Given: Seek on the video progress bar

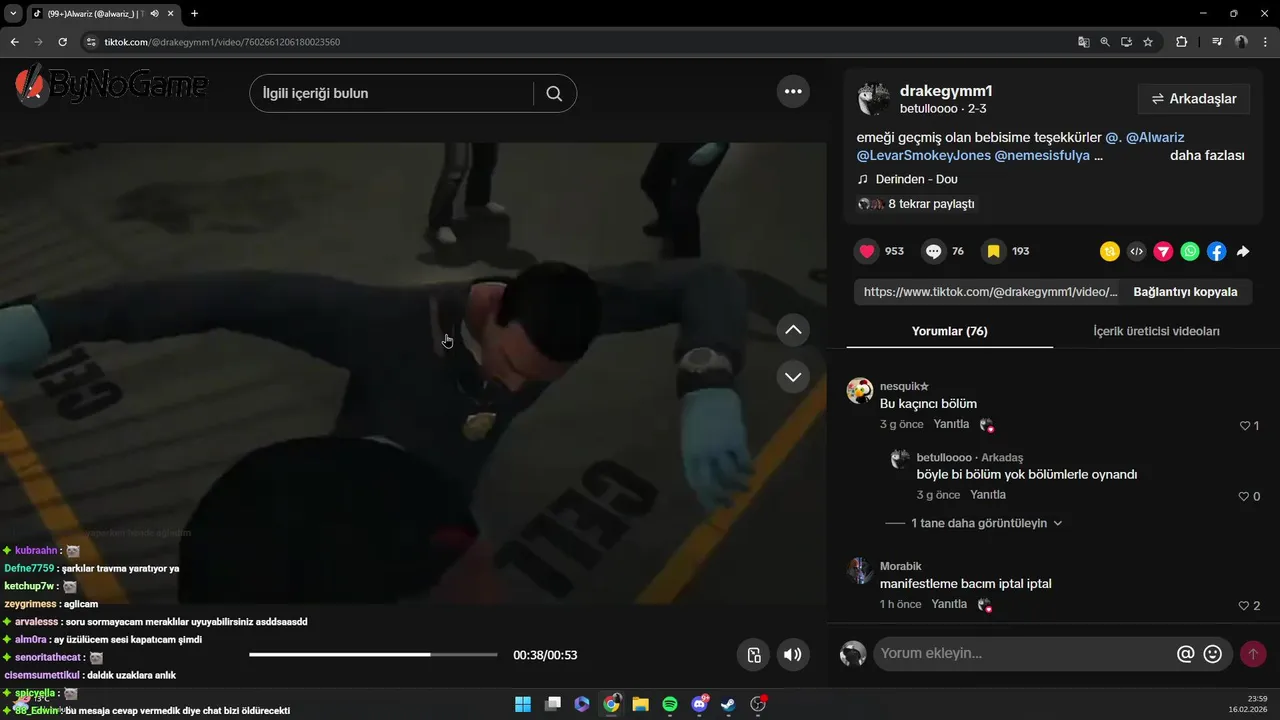Looking at the screenshot, I should click(373, 655).
